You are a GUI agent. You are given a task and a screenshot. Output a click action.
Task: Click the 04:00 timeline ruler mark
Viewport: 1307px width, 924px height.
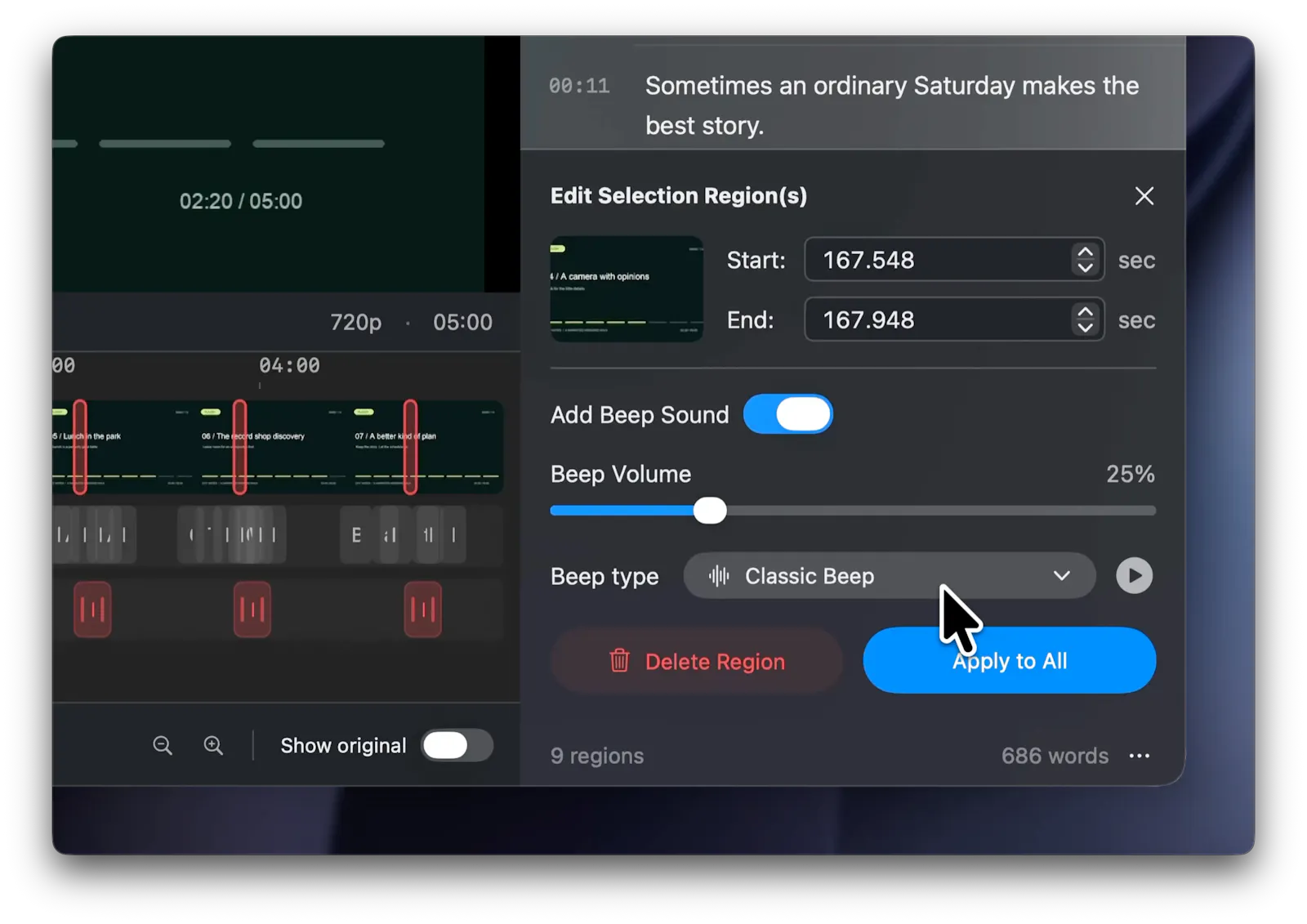[x=289, y=365]
